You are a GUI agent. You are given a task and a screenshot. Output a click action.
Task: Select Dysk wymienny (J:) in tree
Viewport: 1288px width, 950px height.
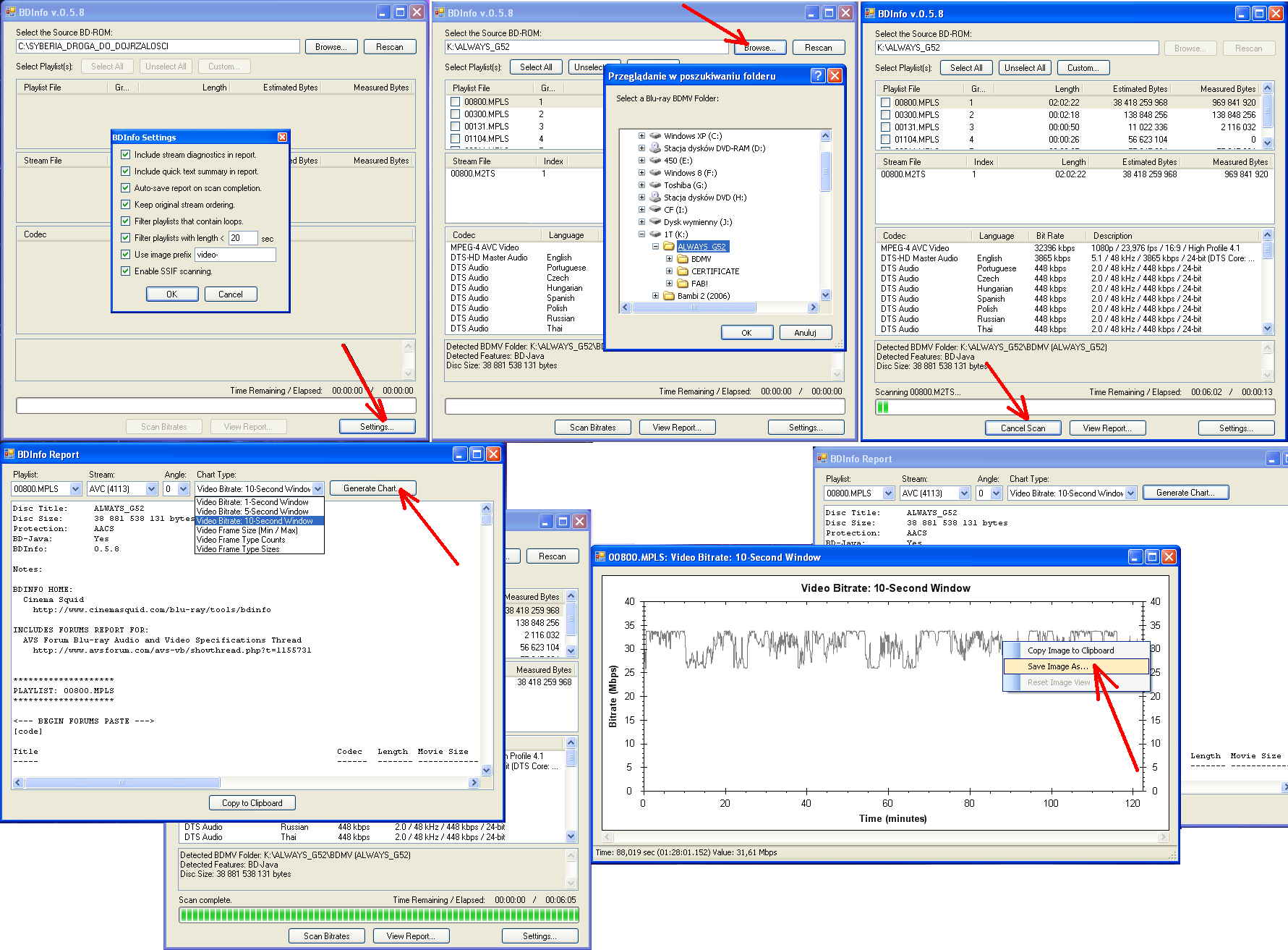pyautogui.click(x=698, y=222)
